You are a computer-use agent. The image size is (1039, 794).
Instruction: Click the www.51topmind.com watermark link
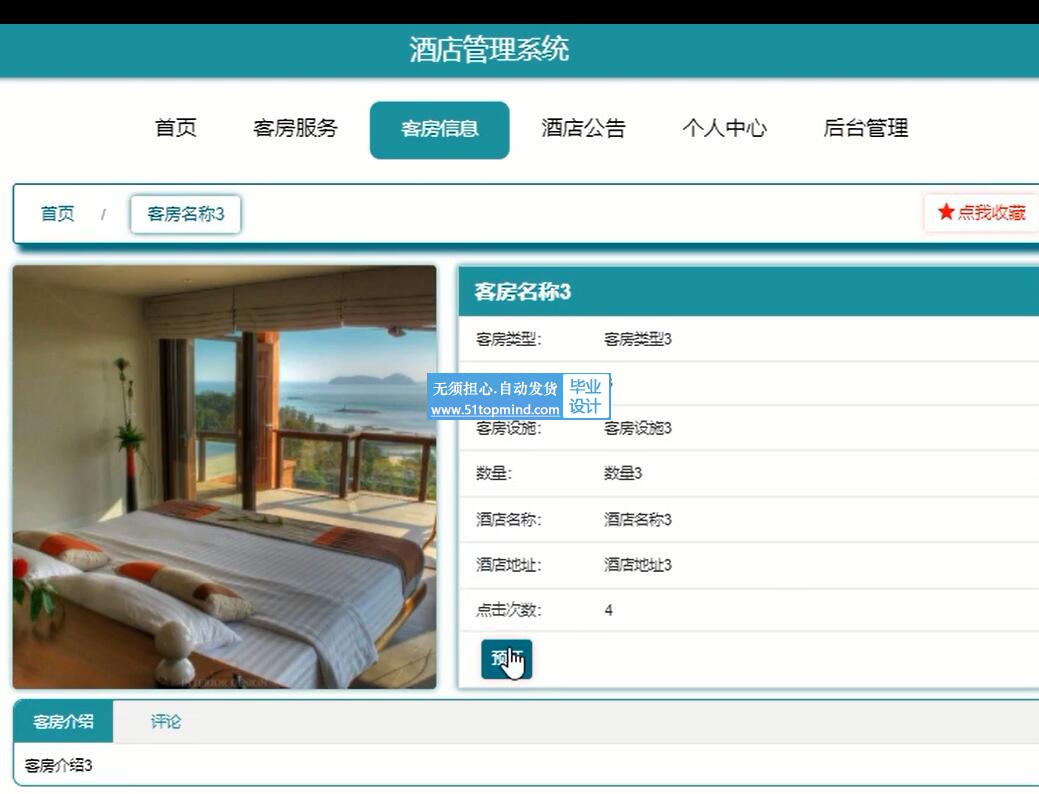495,410
